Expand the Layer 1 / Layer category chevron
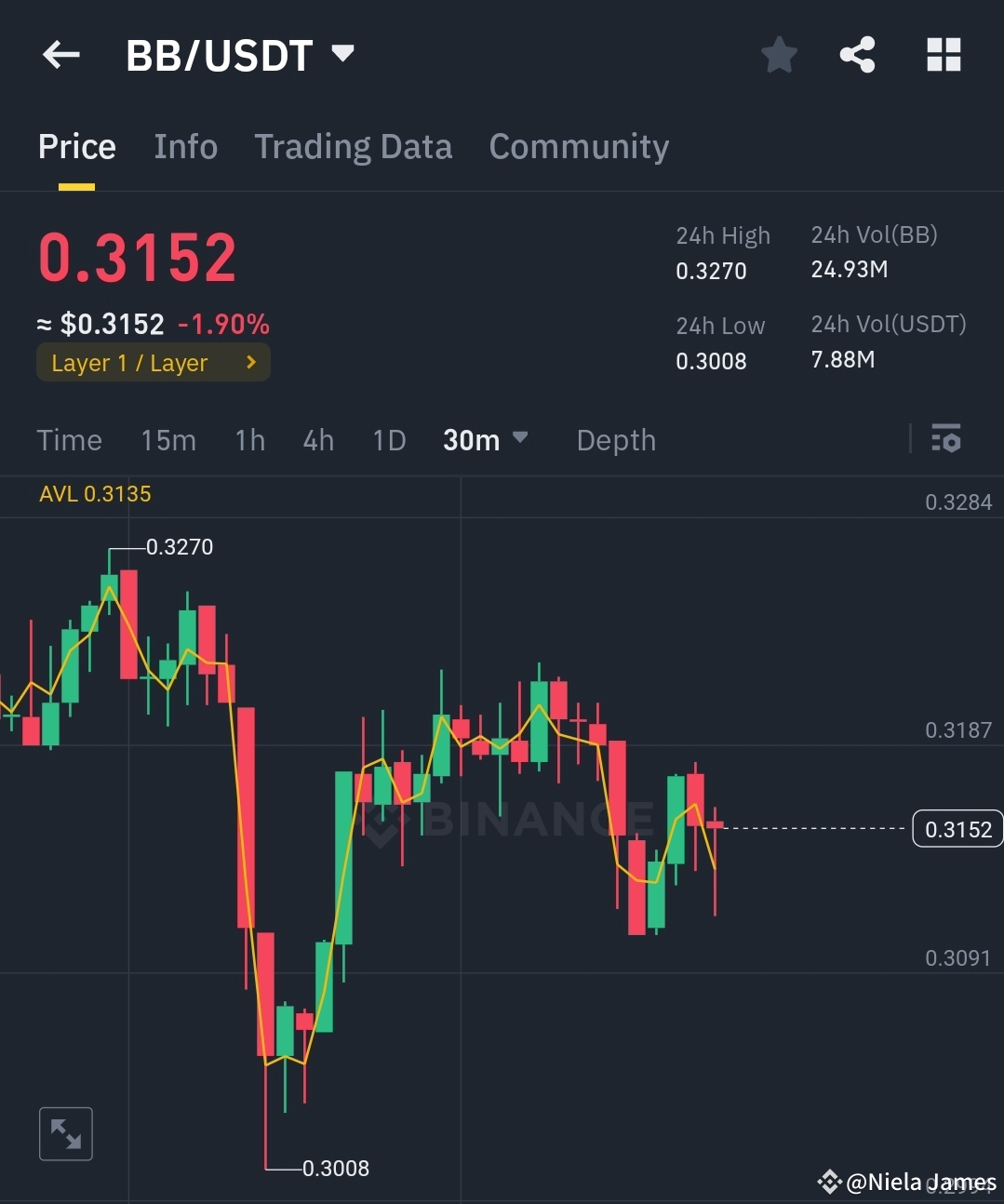The image size is (1004, 1204). coord(249,363)
